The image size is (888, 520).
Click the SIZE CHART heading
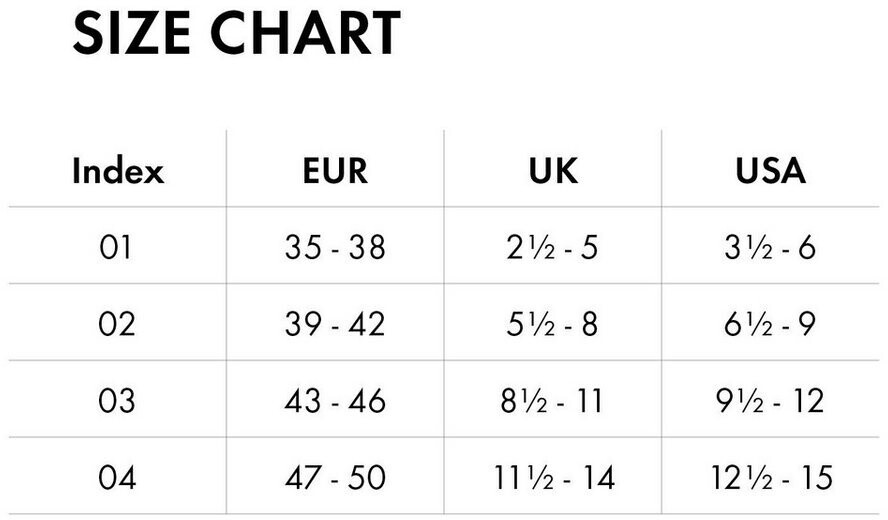pos(237,34)
